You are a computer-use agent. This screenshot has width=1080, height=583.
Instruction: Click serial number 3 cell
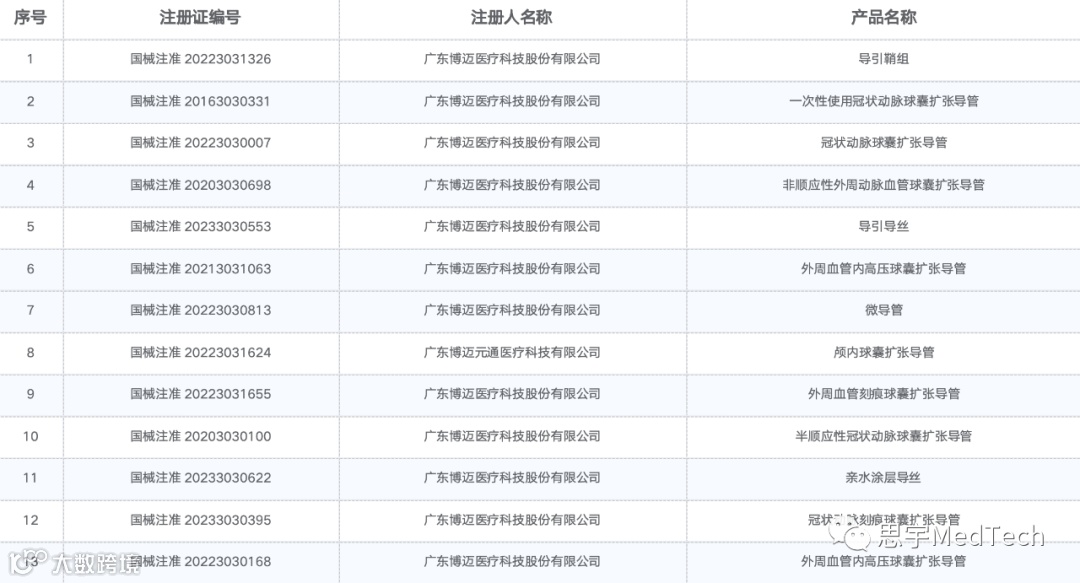click(x=30, y=143)
